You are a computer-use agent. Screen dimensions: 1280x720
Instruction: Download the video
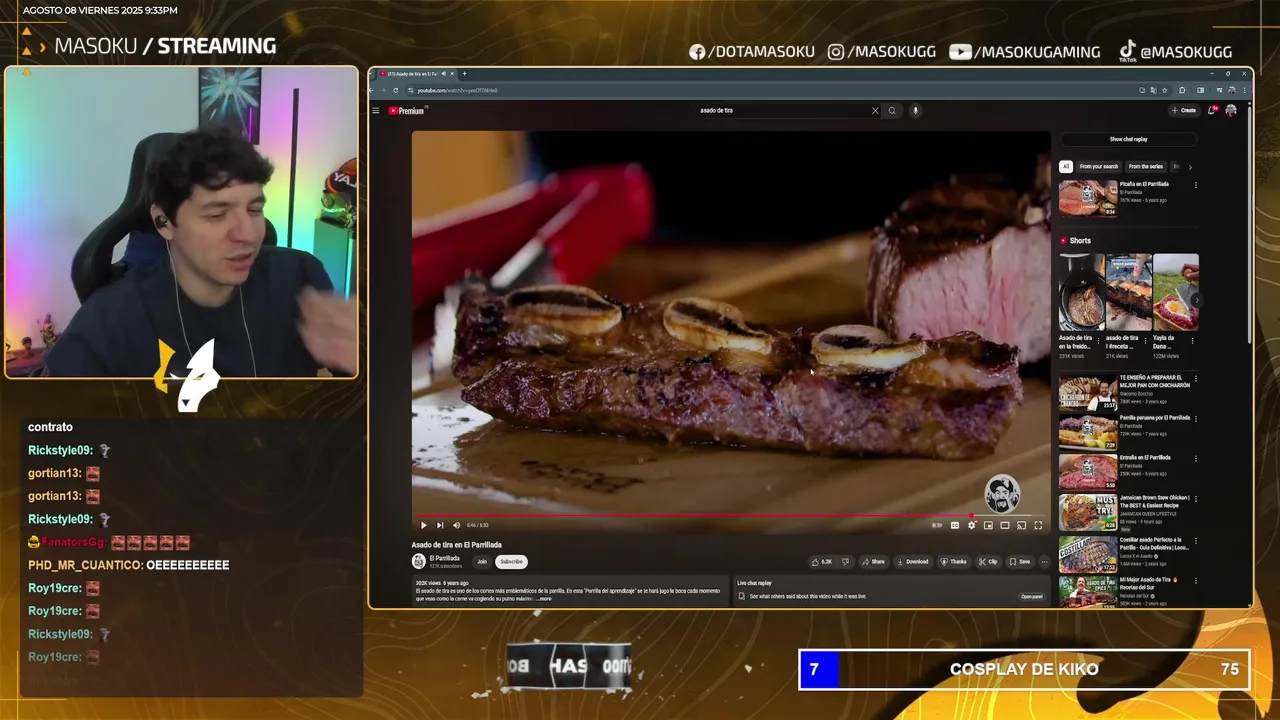(913, 562)
